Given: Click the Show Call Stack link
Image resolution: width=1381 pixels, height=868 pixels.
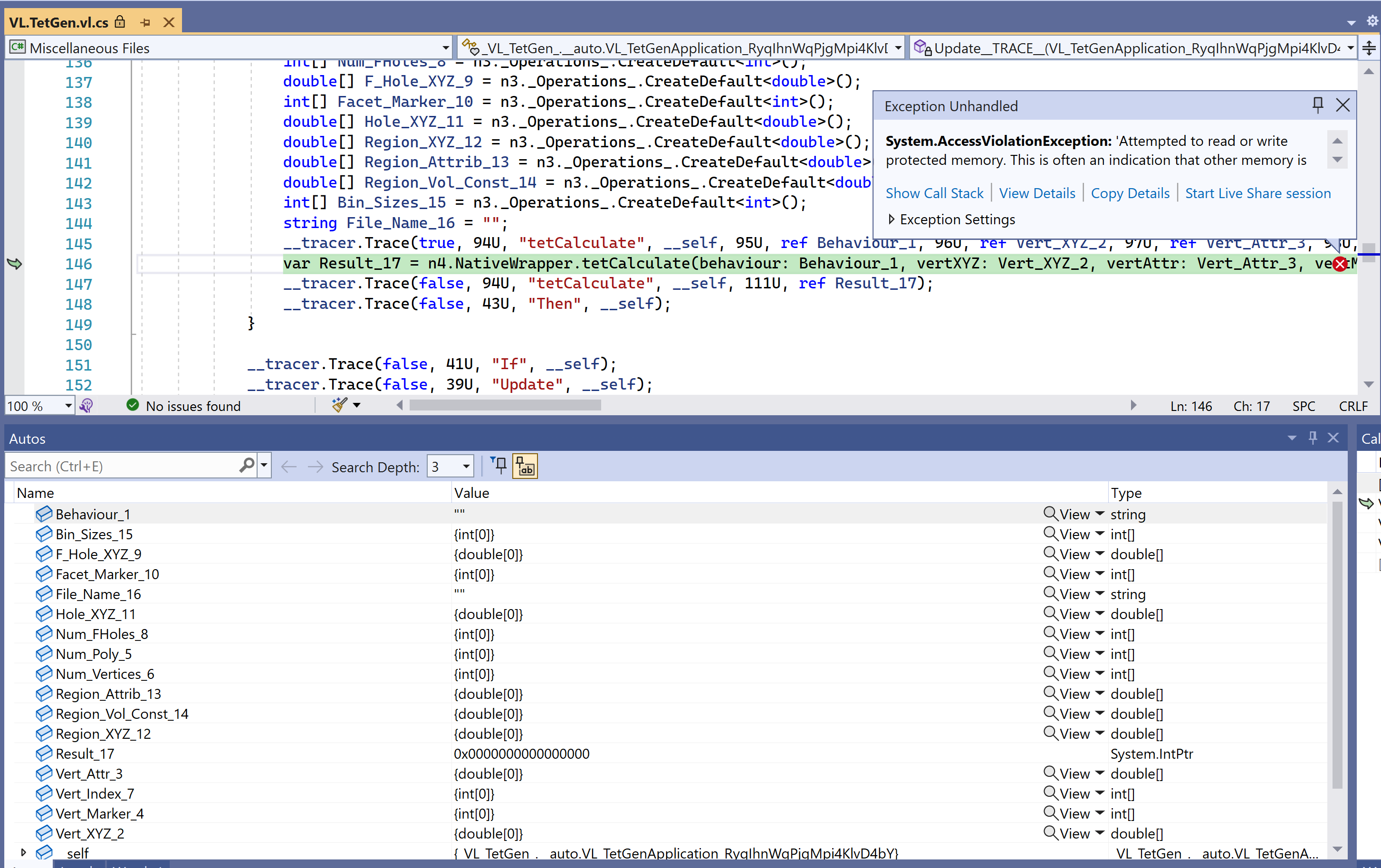Looking at the screenshot, I should tap(934, 193).
